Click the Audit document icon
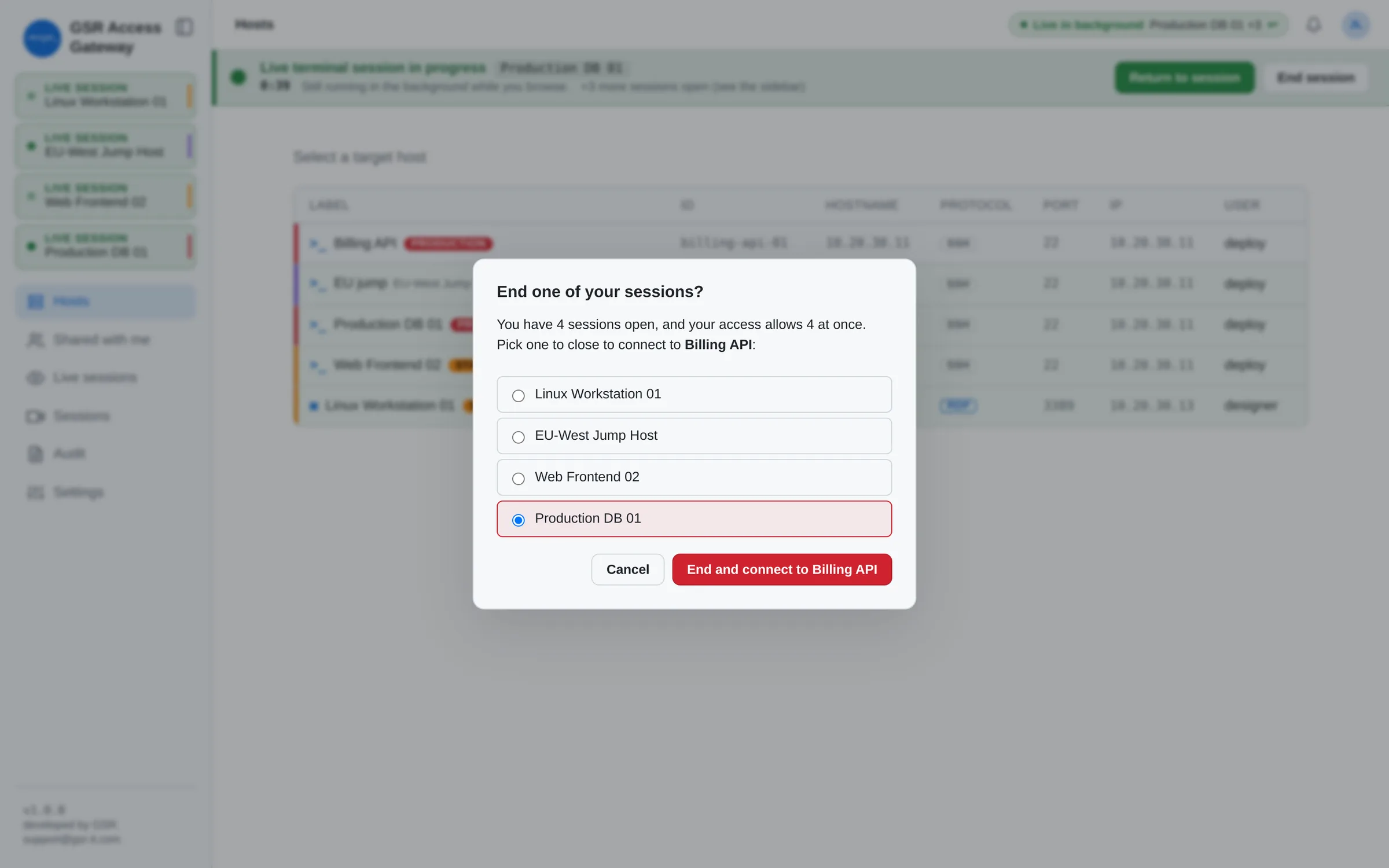The image size is (1389, 868). point(35,454)
